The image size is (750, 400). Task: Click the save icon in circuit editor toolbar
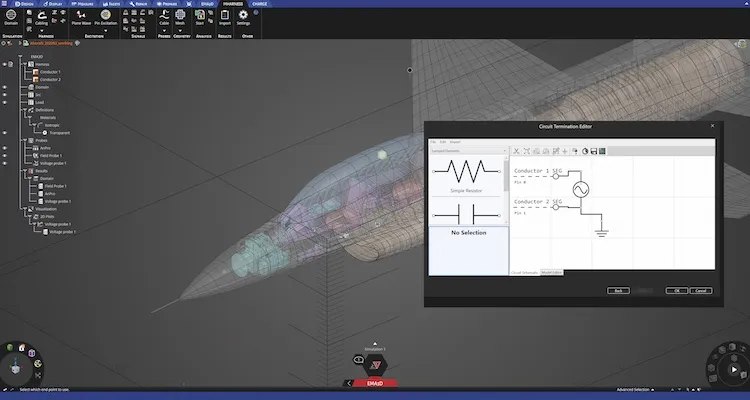594,151
